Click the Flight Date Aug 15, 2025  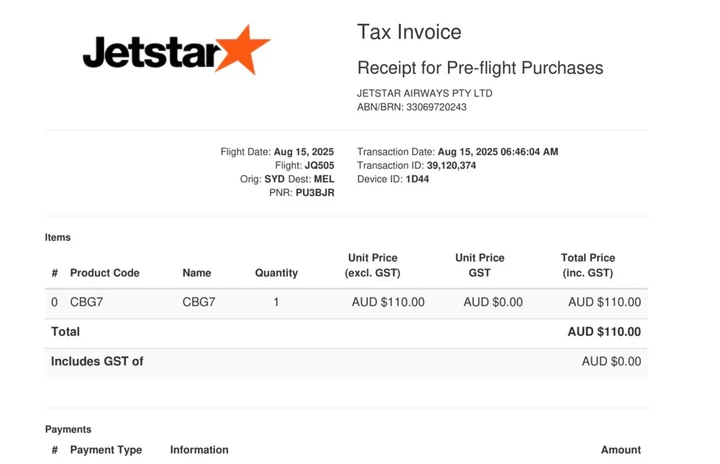click(302, 152)
